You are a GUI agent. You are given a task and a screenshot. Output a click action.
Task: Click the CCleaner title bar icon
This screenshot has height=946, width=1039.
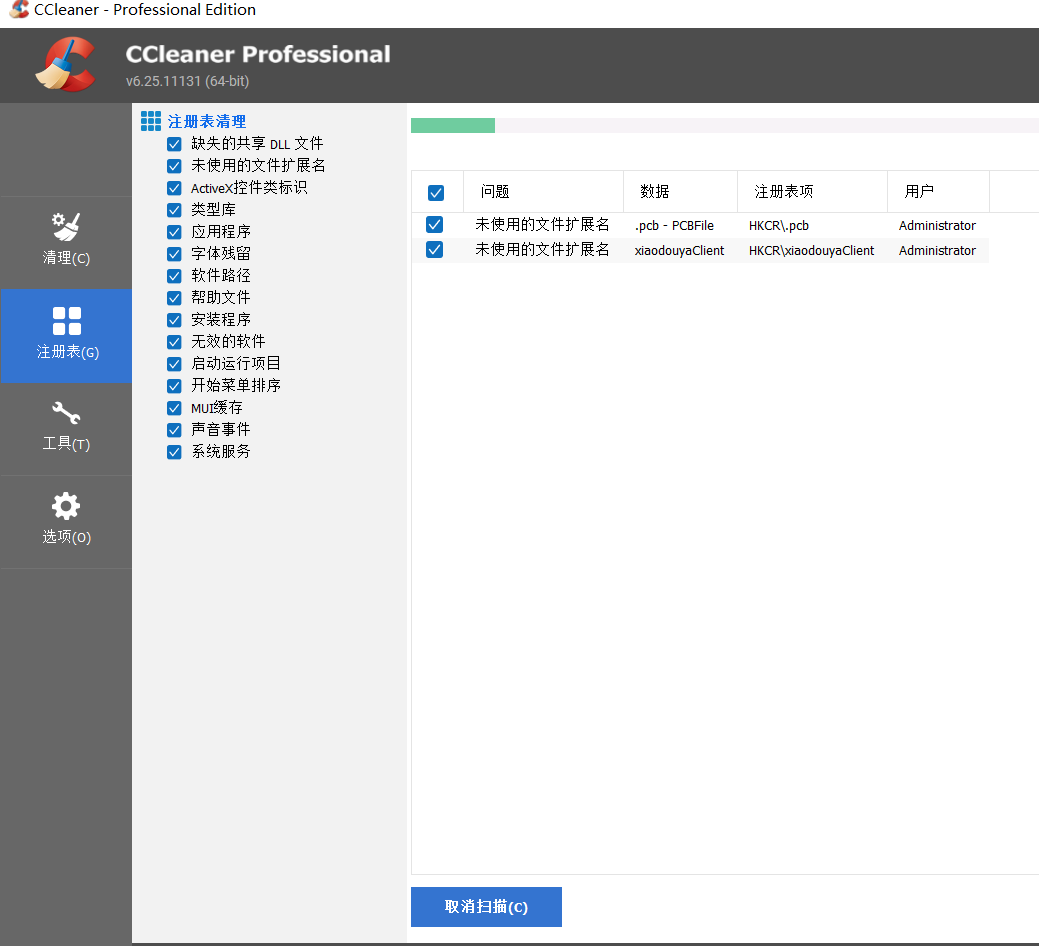pyautogui.click(x=19, y=9)
